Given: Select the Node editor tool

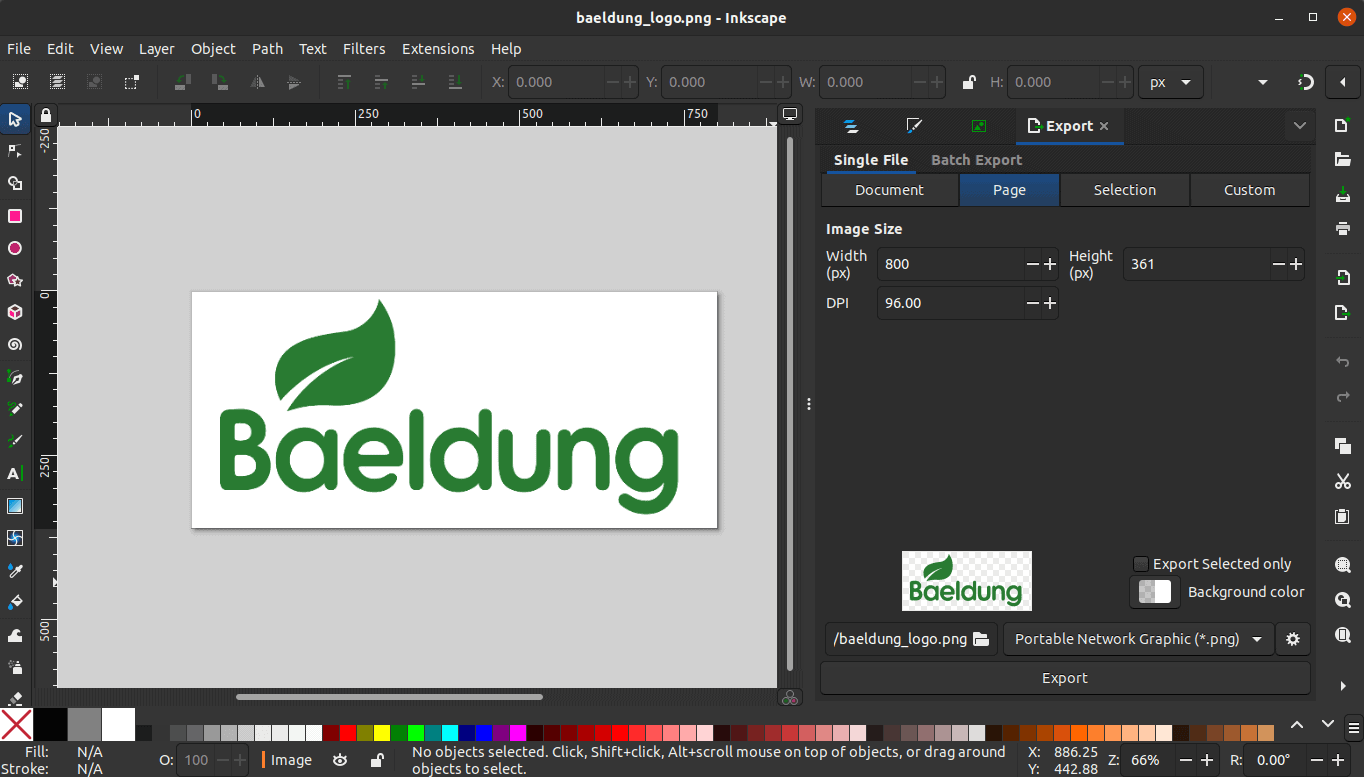Looking at the screenshot, I should point(15,151).
